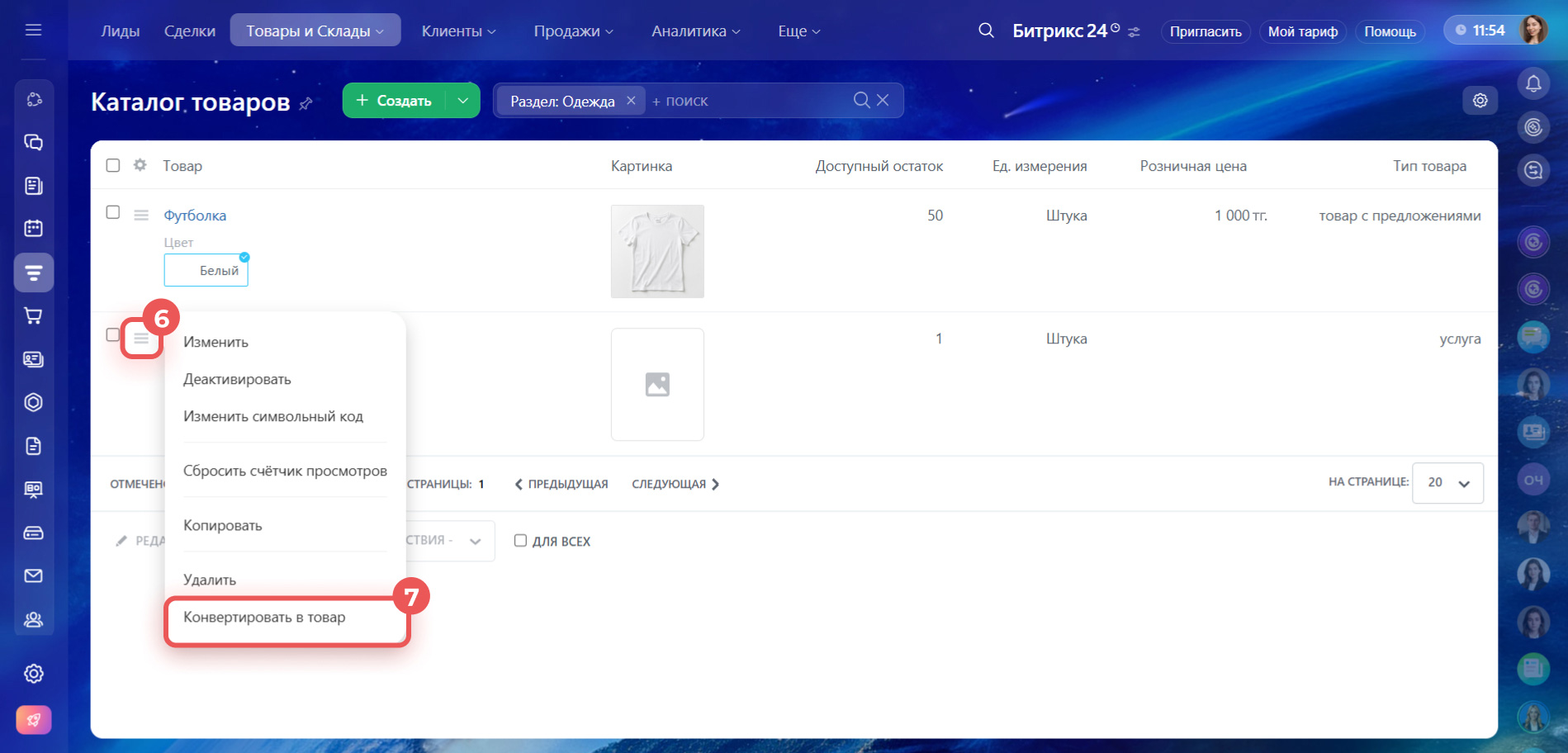Expand the Товары и Склады menu
Image resolution: width=1568 pixels, height=753 pixels.
tap(315, 31)
